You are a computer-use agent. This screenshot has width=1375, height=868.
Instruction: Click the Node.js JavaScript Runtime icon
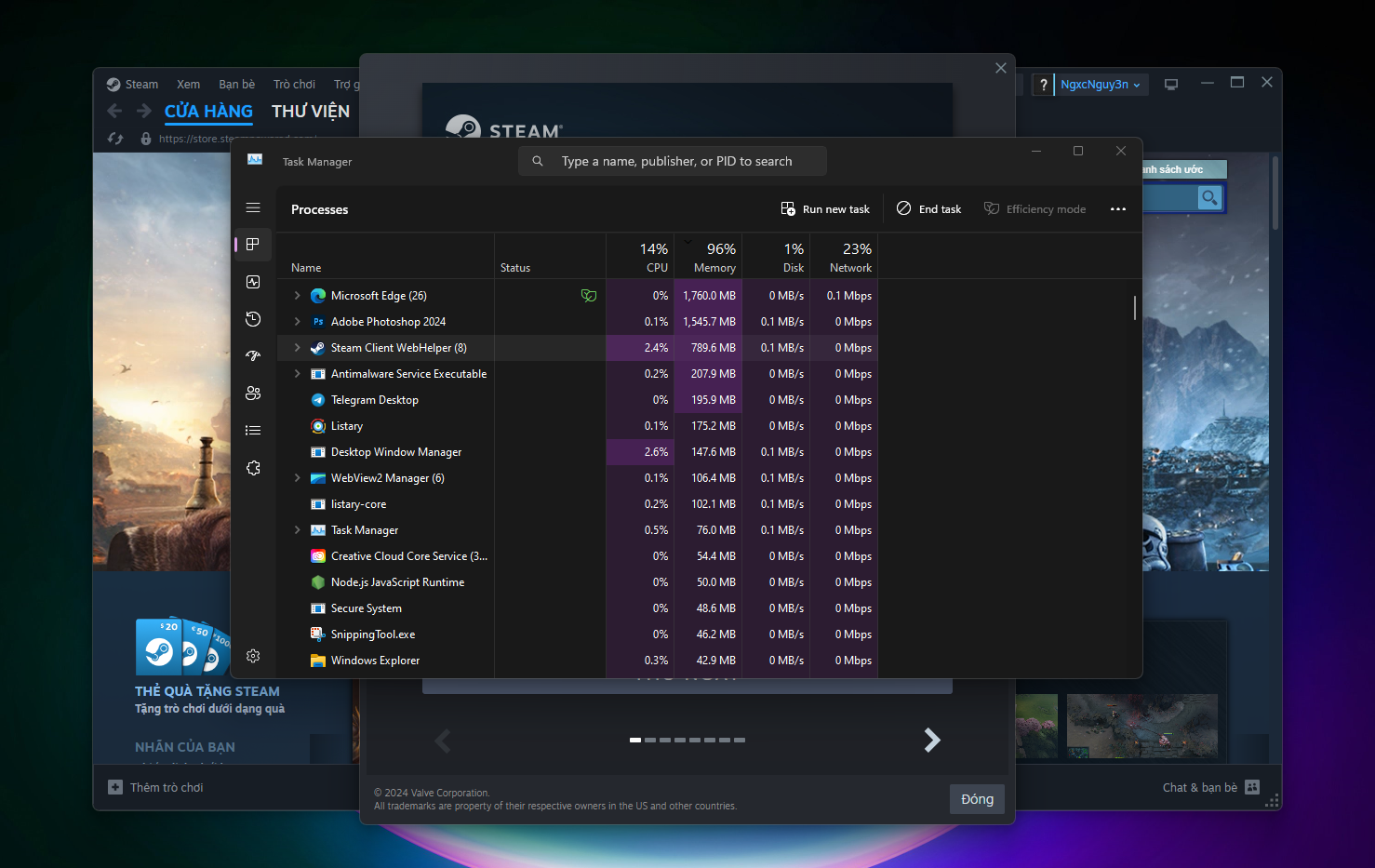click(318, 582)
